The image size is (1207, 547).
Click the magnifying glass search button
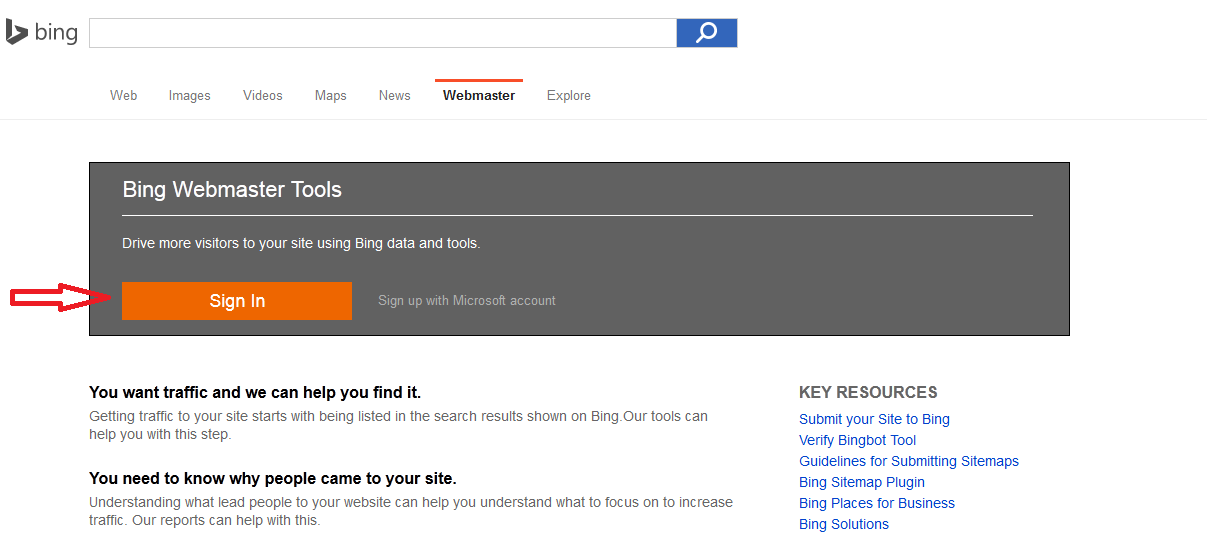[707, 33]
